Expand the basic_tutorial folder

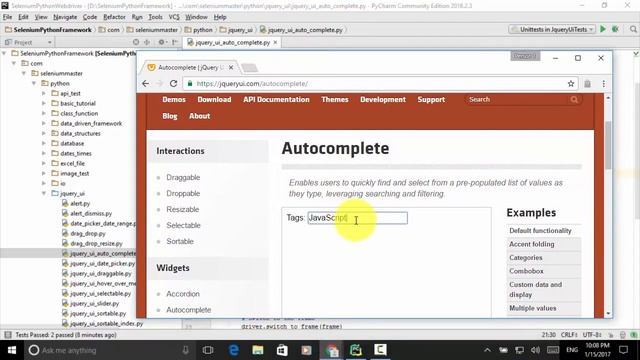[x=44, y=104]
